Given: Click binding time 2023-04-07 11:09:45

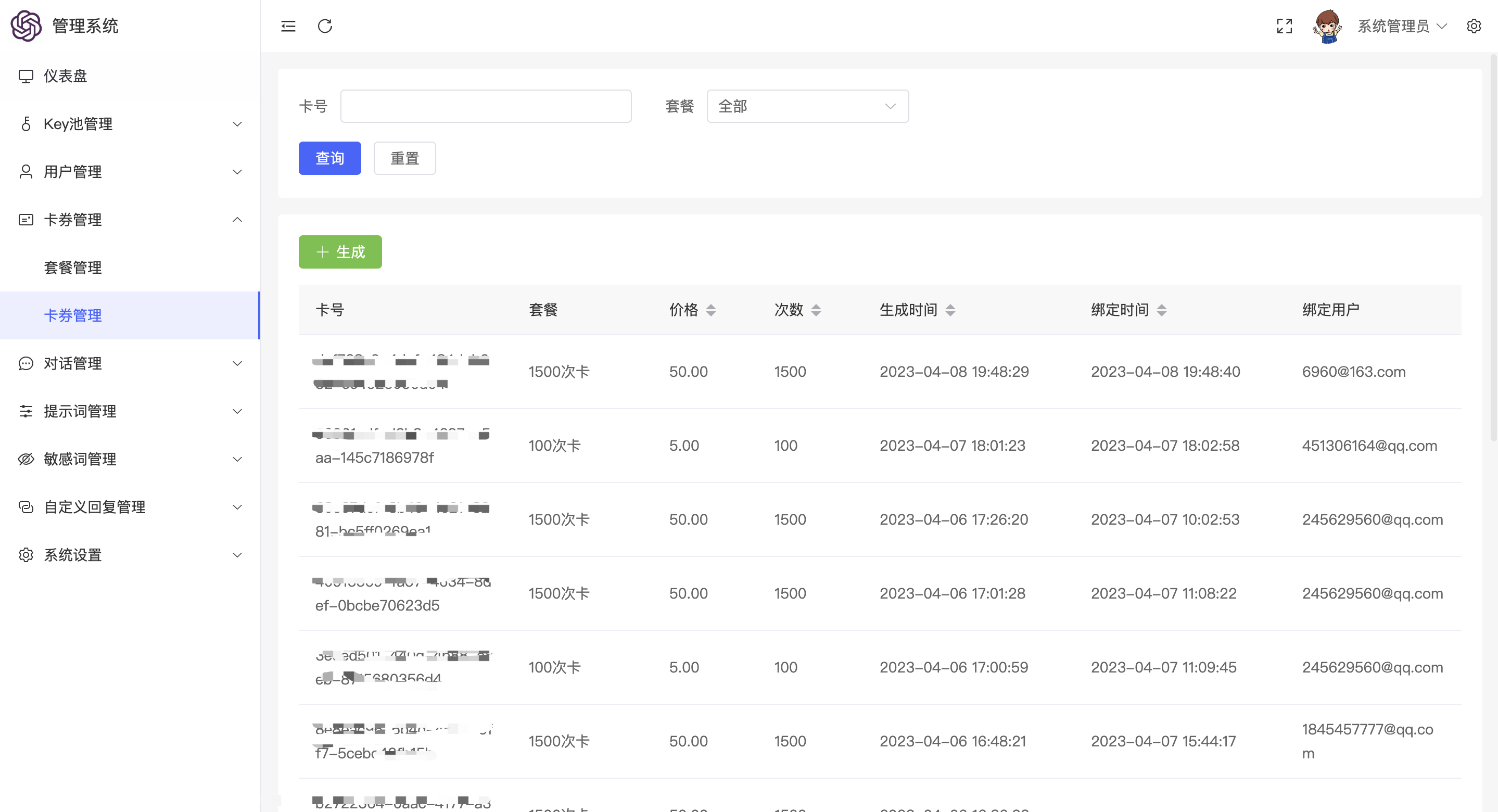Looking at the screenshot, I should (1164, 667).
